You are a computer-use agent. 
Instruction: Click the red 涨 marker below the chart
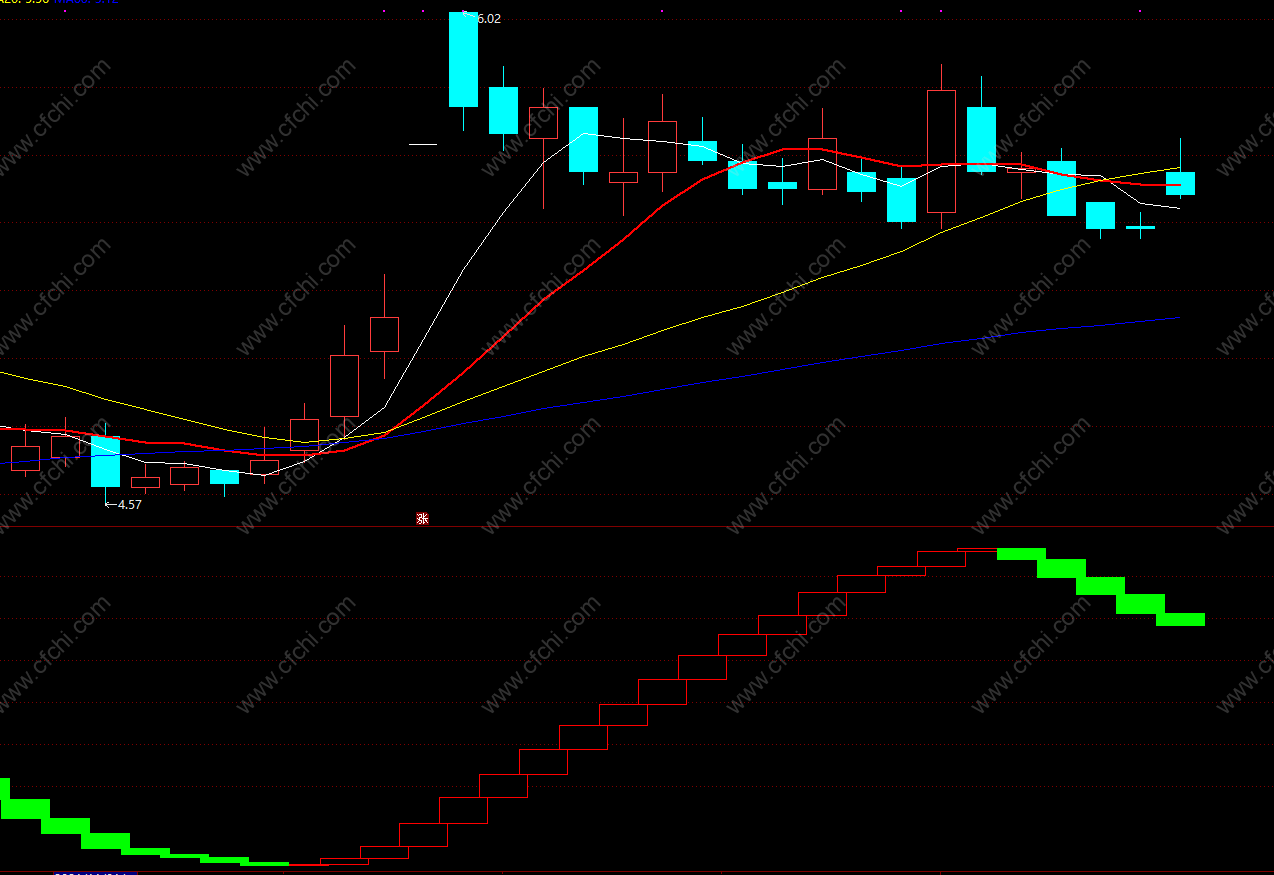(422, 519)
